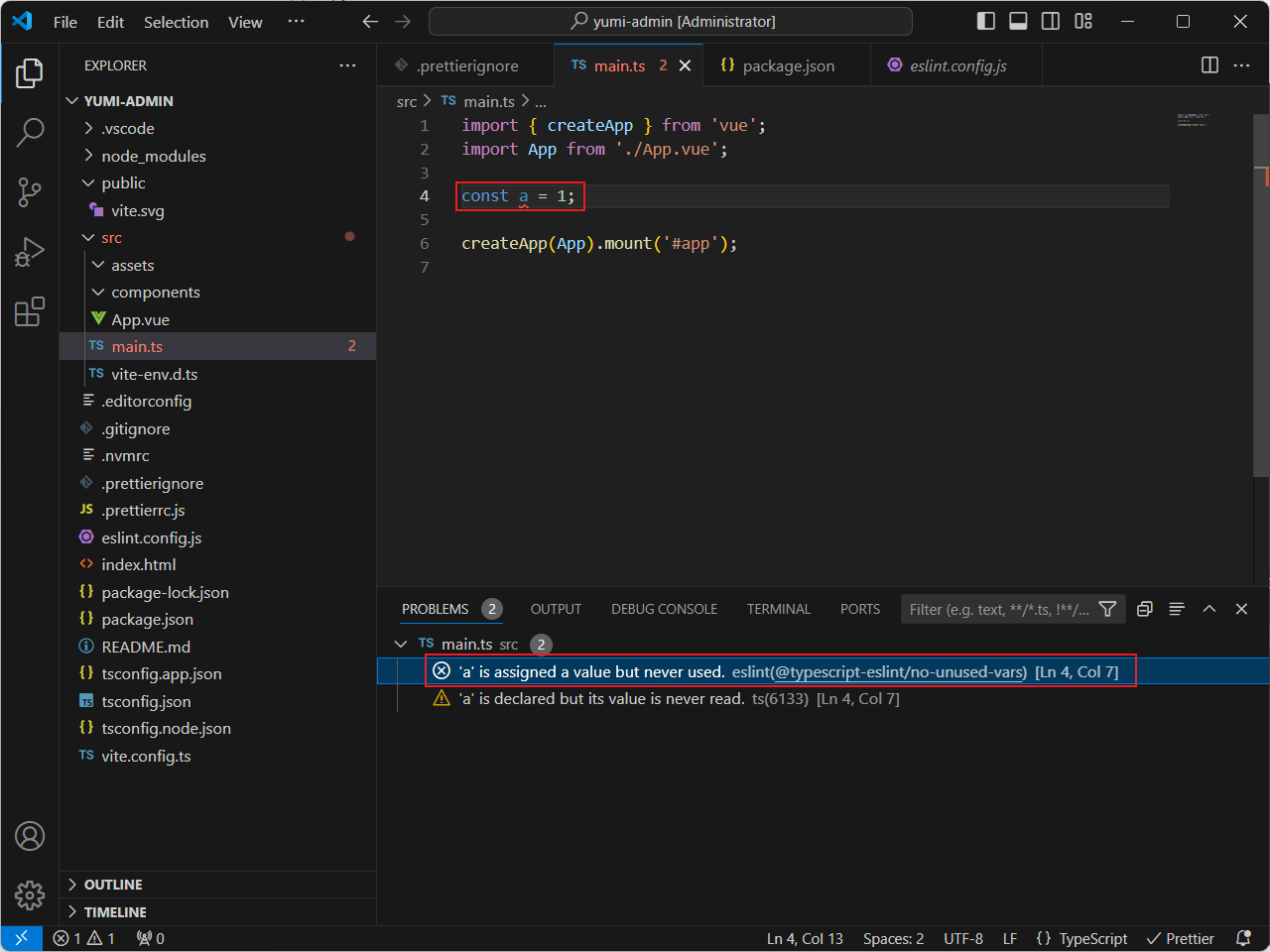The height and width of the screenshot is (952, 1270).
Task: Select the ts(6133) warning row
Action: click(824, 699)
